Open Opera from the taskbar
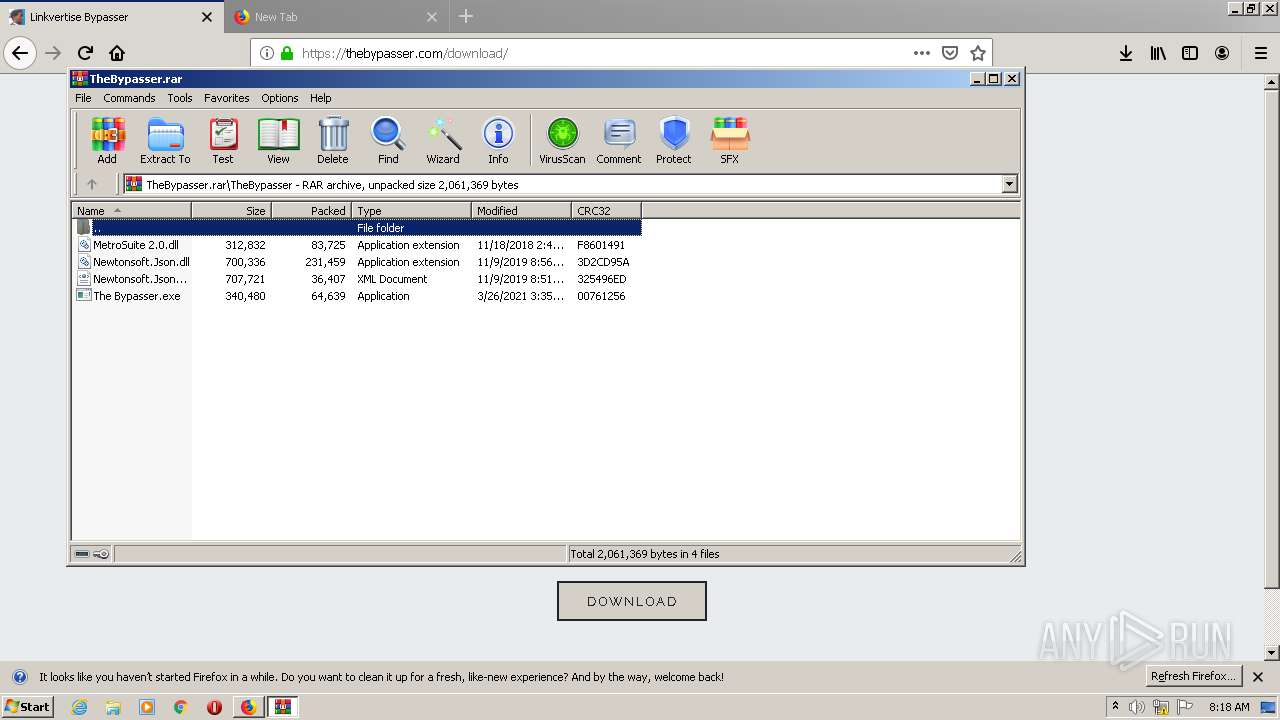Screen dimensions: 1280x720 (214, 707)
